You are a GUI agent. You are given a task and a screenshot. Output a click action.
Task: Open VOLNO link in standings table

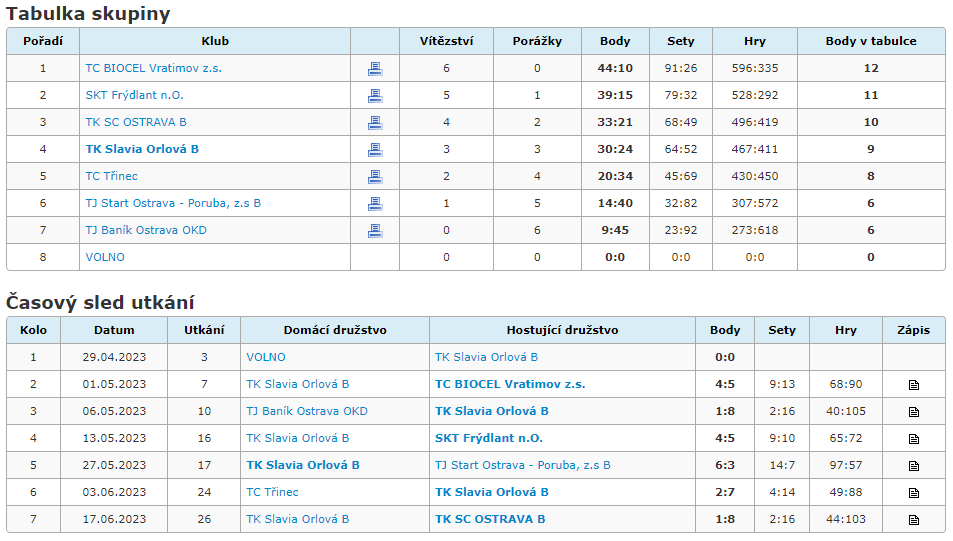pyautogui.click(x=105, y=257)
